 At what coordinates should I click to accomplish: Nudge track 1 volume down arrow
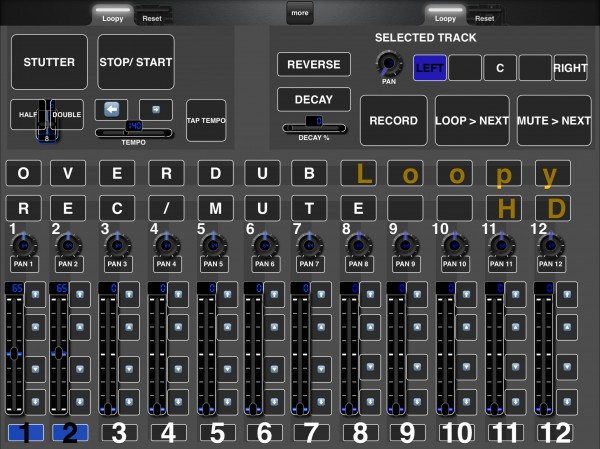[35, 369]
